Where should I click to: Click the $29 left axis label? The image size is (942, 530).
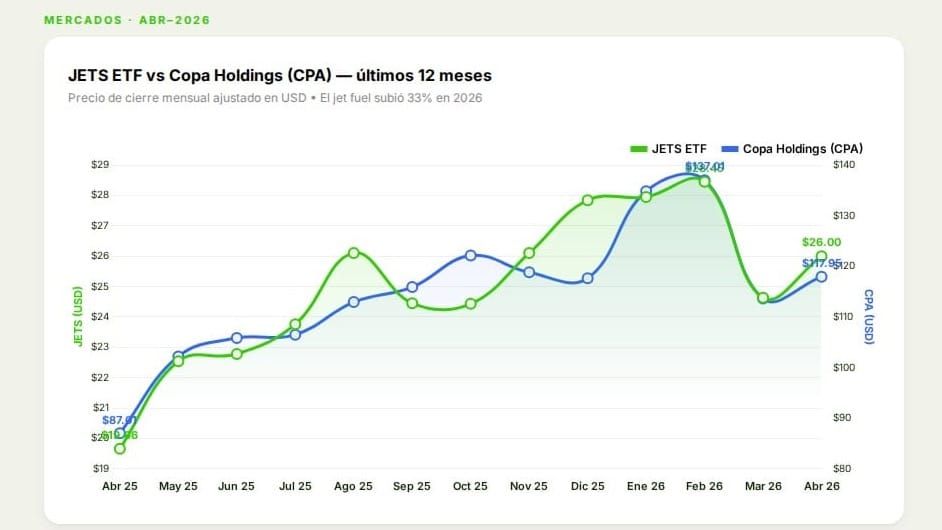(100, 165)
